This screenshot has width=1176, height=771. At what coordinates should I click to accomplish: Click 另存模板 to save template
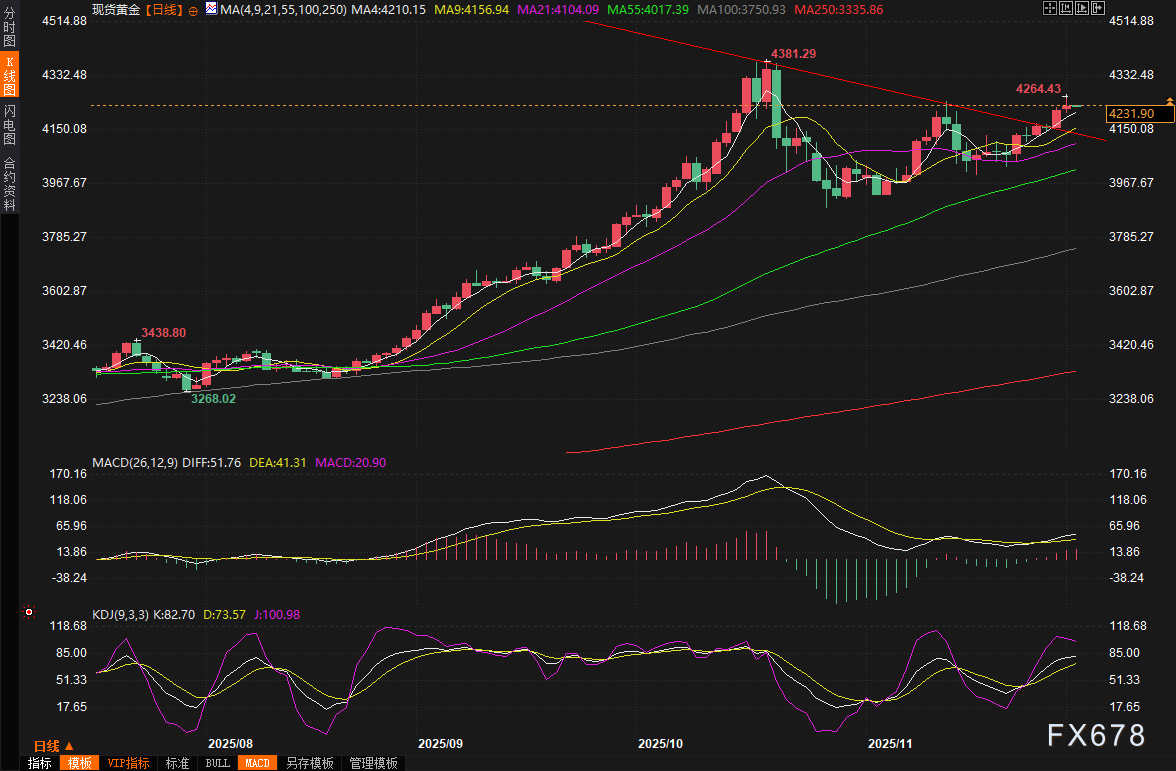click(x=309, y=763)
